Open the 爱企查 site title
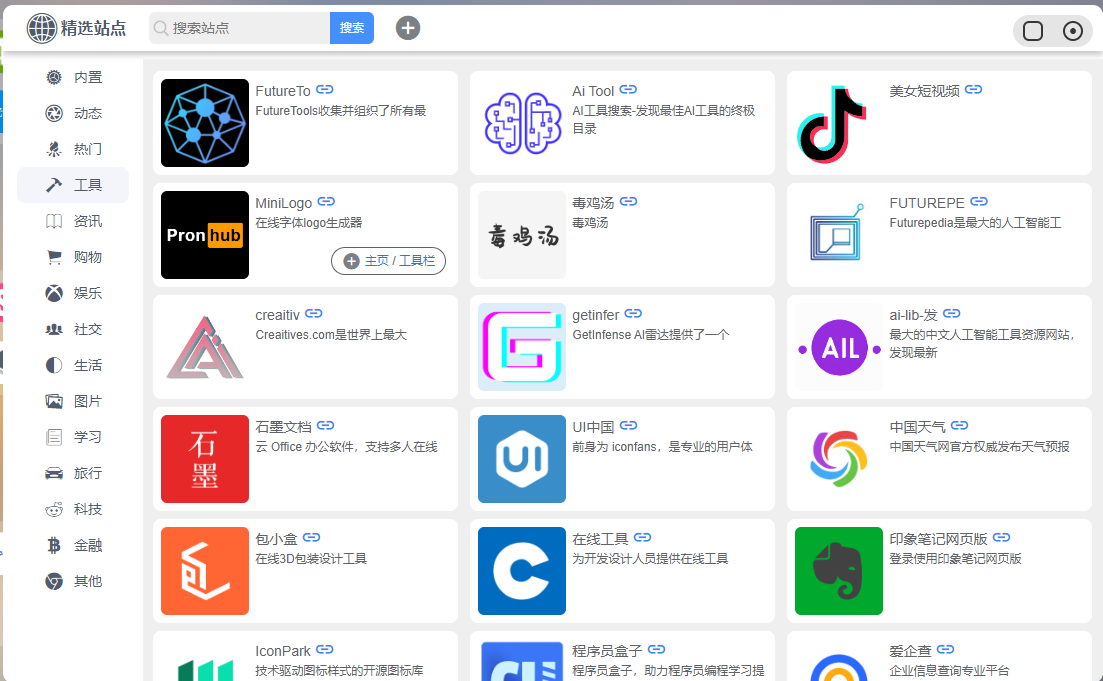Image resolution: width=1103 pixels, height=681 pixels. 910,651
